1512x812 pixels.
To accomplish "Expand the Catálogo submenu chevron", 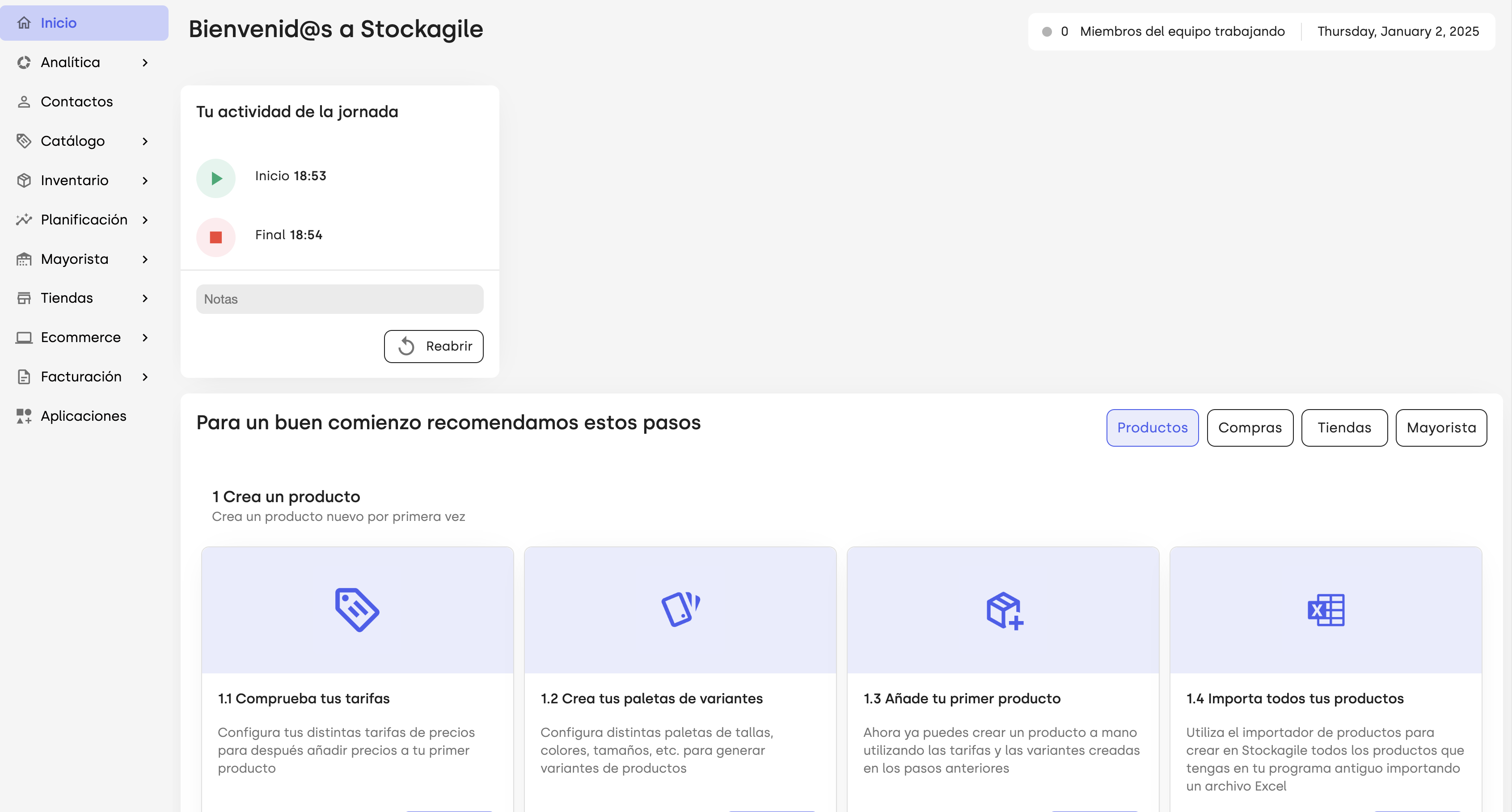I will coord(145,141).
